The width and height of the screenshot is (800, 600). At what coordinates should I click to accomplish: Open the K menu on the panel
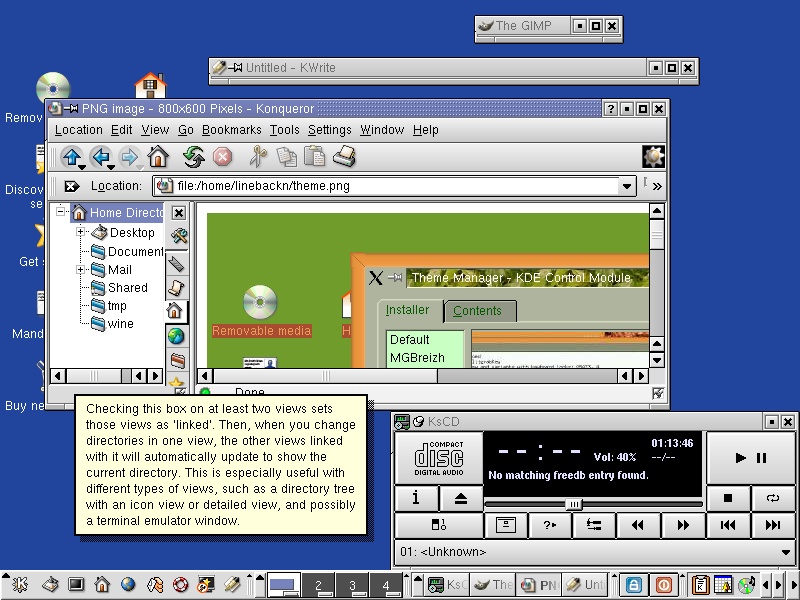click(x=20, y=584)
